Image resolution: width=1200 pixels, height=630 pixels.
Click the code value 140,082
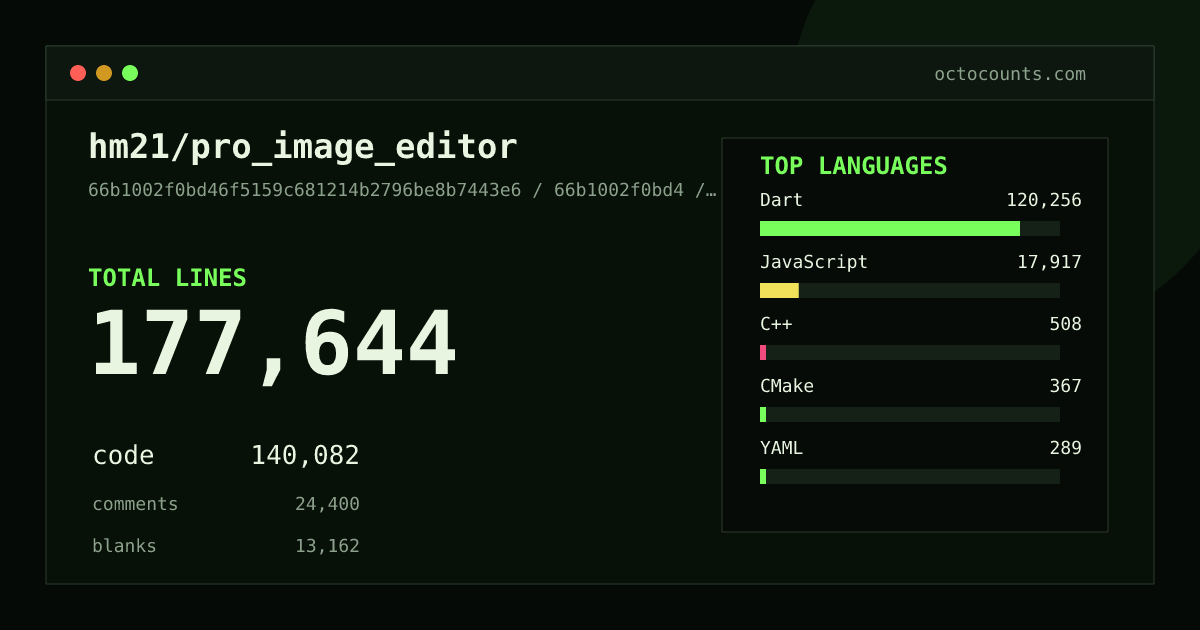[x=305, y=456]
